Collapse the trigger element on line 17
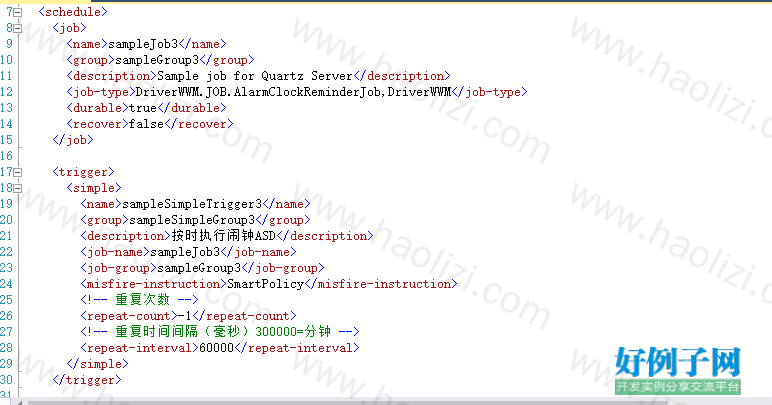The image size is (772, 405). point(18,172)
